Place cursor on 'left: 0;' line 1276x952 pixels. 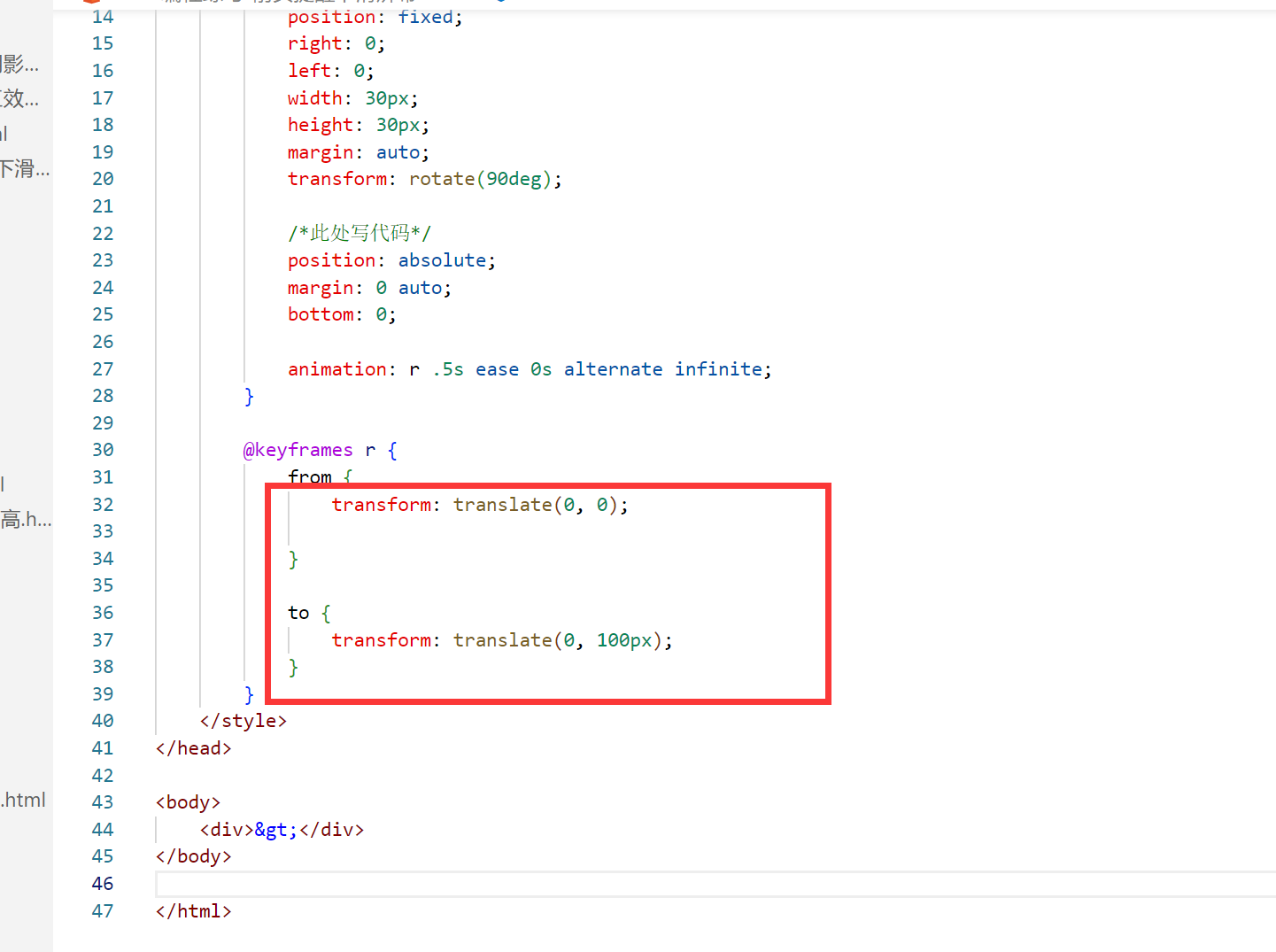(x=331, y=71)
